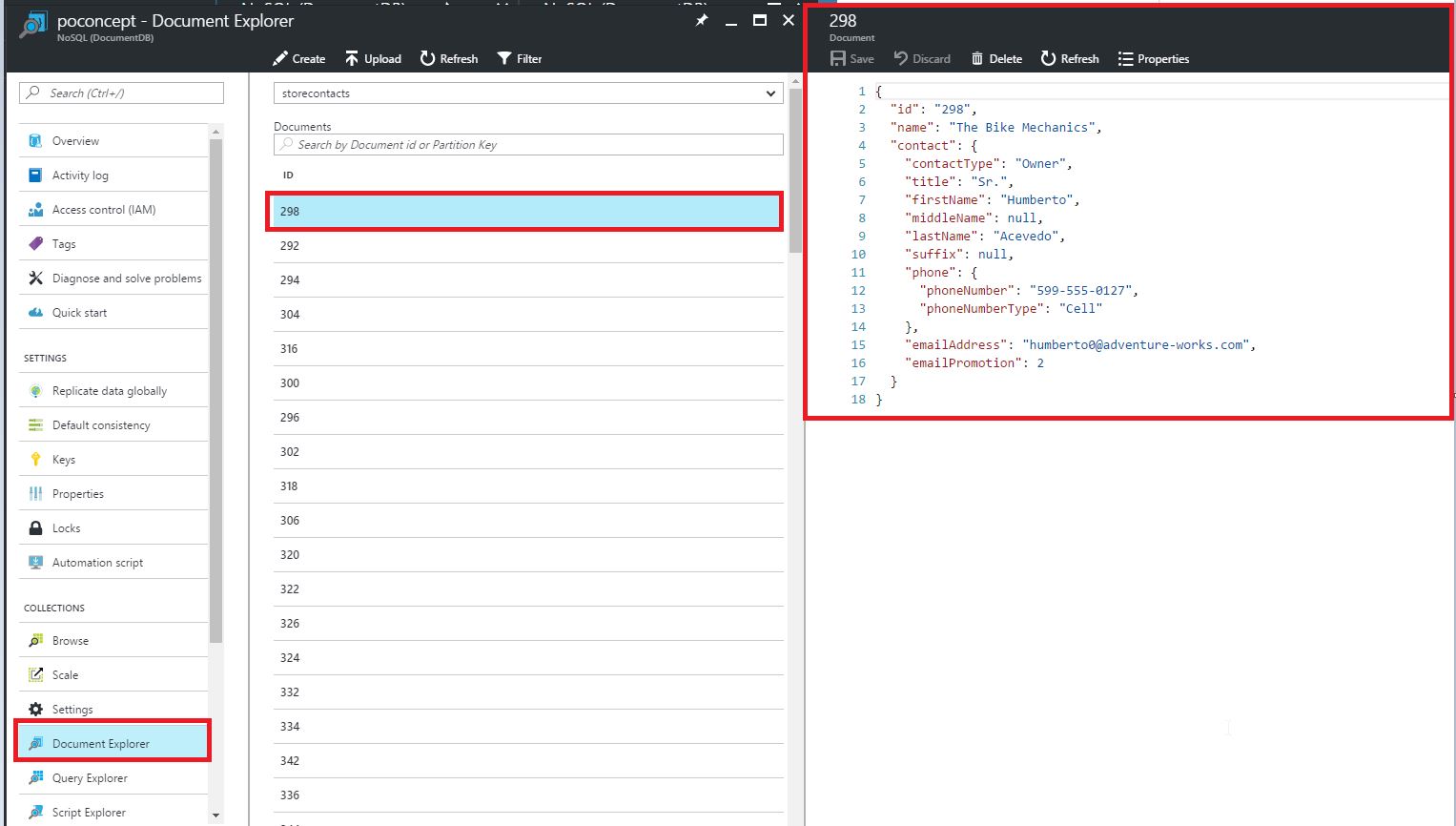Viewport: 1456px width, 826px height.
Task: Select document 292 in list
Action: click(x=528, y=246)
